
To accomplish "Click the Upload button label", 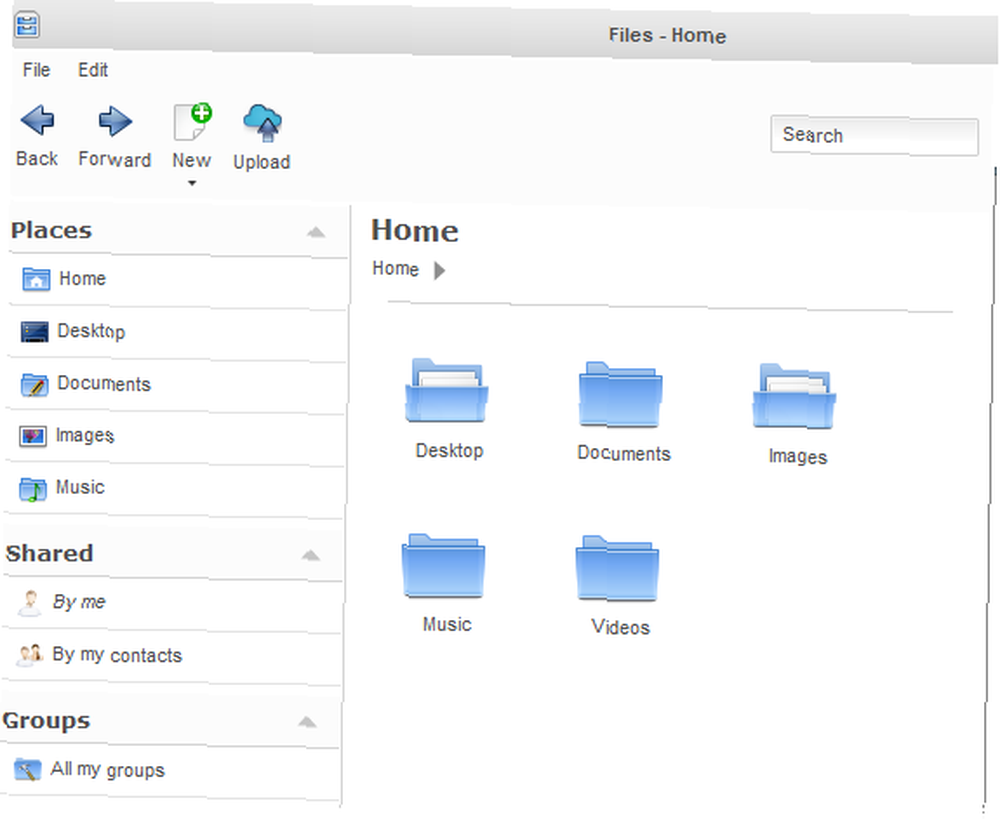I will tap(262, 162).
